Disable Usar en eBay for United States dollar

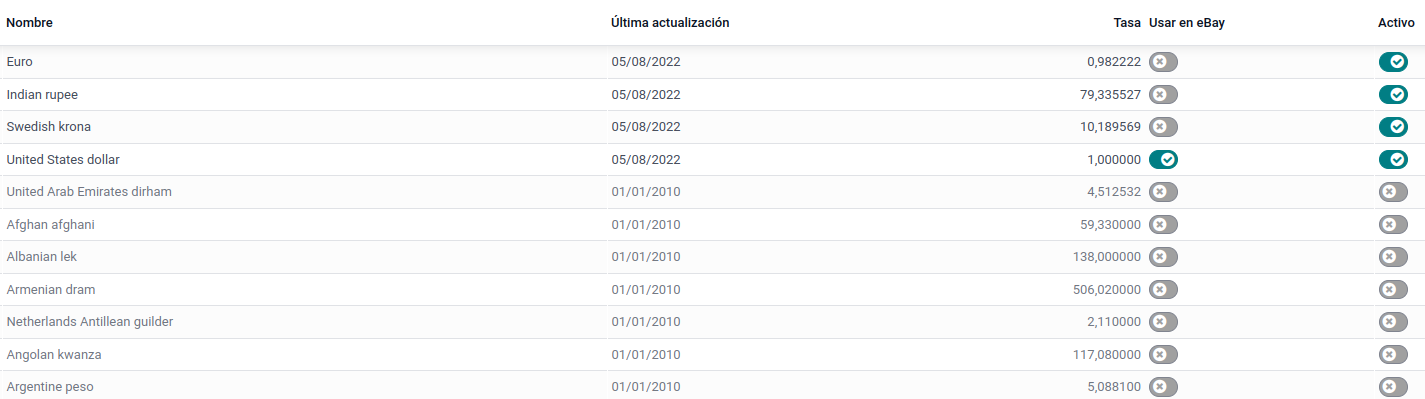pos(1163,160)
